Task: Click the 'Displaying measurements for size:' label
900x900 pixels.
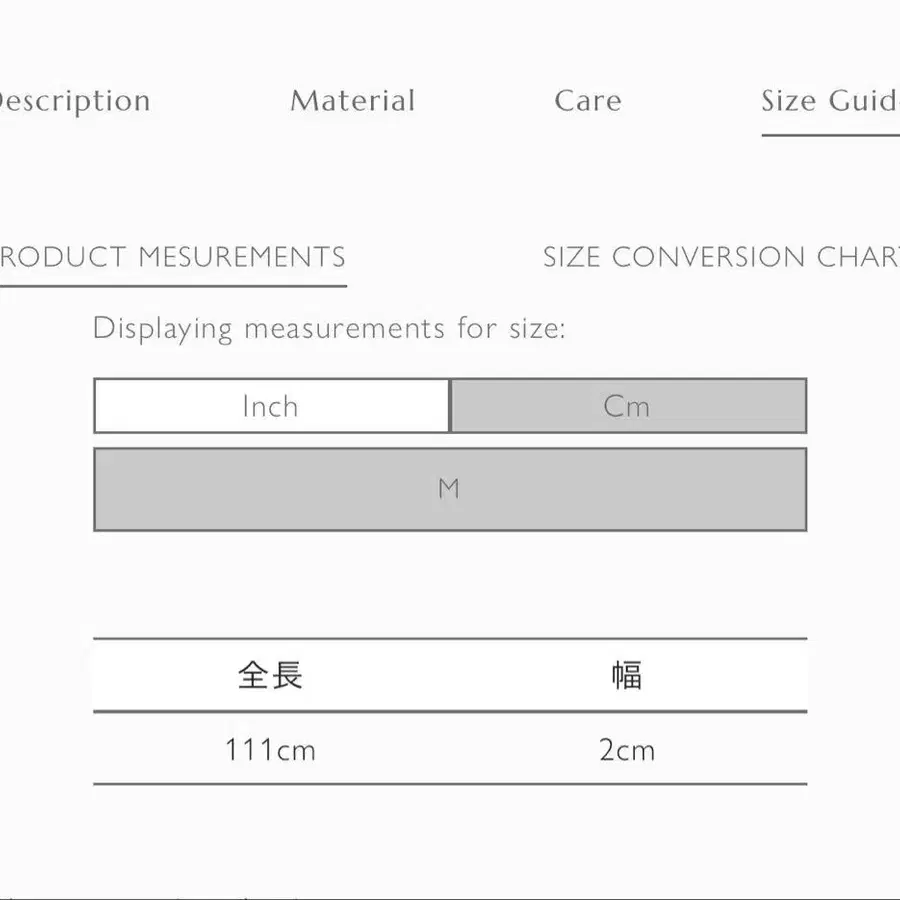Action: tap(329, 328)
